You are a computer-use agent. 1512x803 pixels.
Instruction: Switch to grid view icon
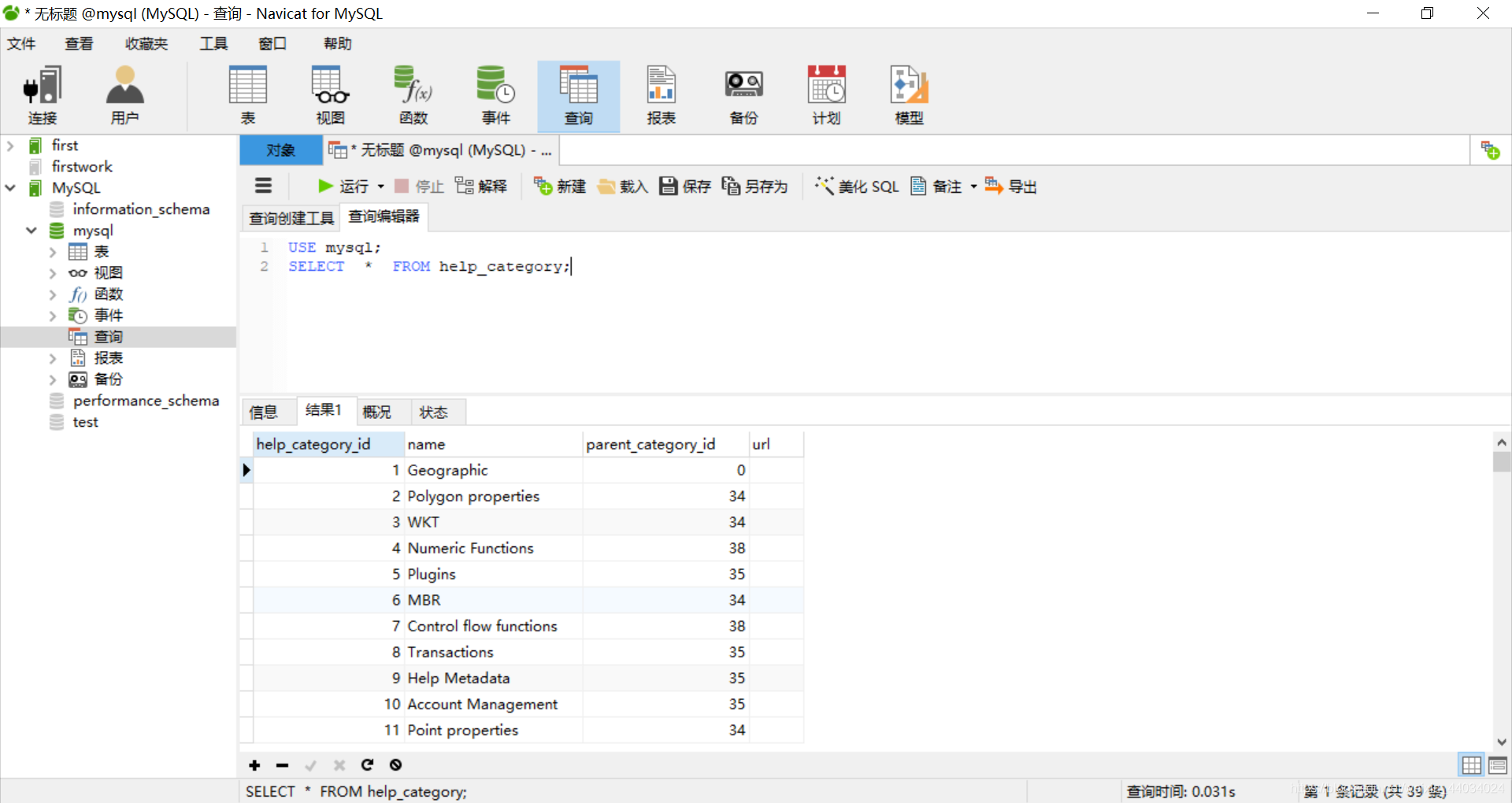[x=1471, y=765]
